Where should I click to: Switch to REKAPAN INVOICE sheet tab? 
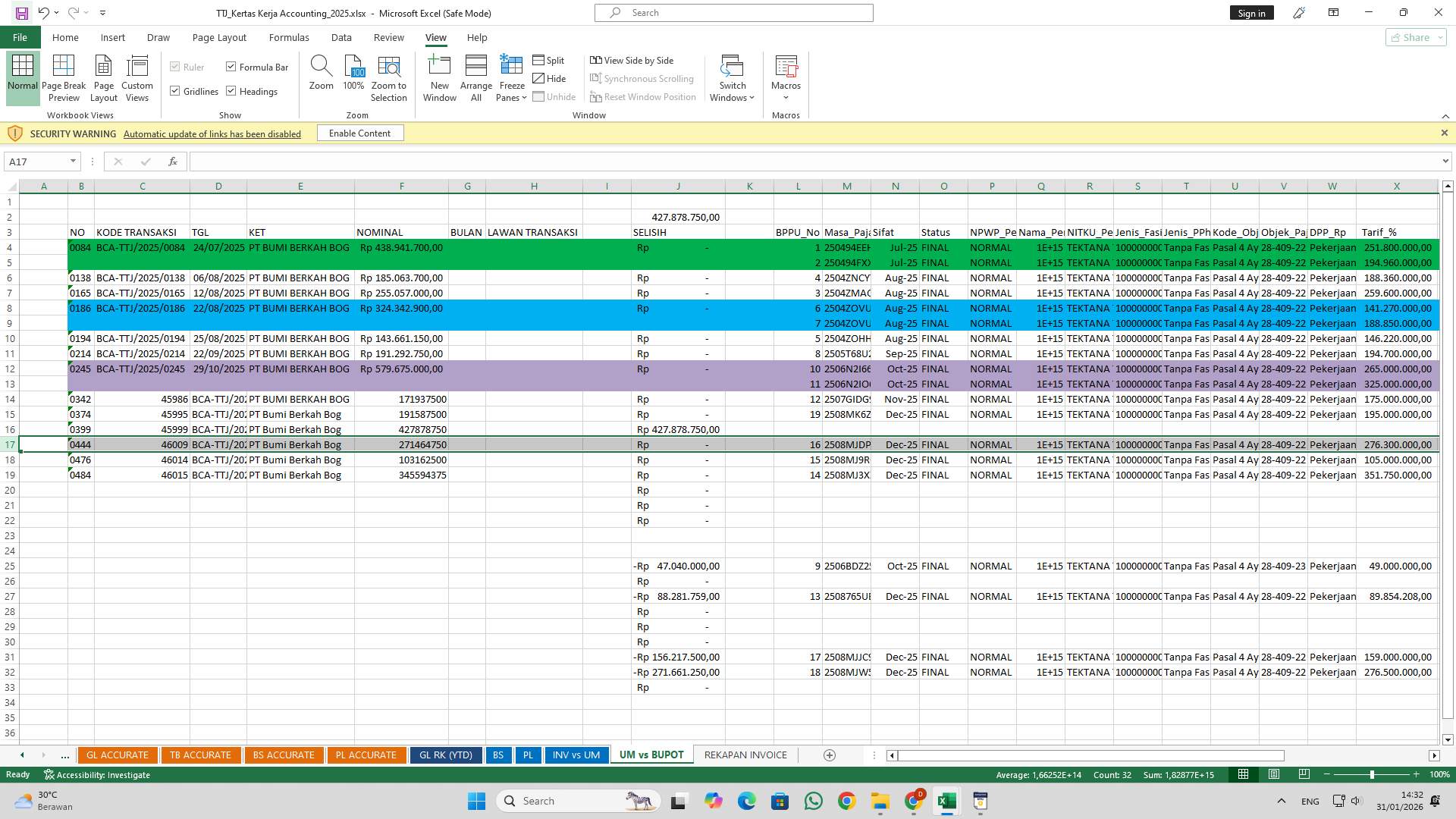745,755
